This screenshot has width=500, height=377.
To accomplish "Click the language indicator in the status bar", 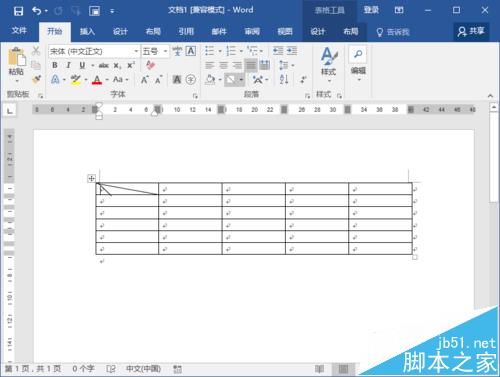I will [143, 369].
